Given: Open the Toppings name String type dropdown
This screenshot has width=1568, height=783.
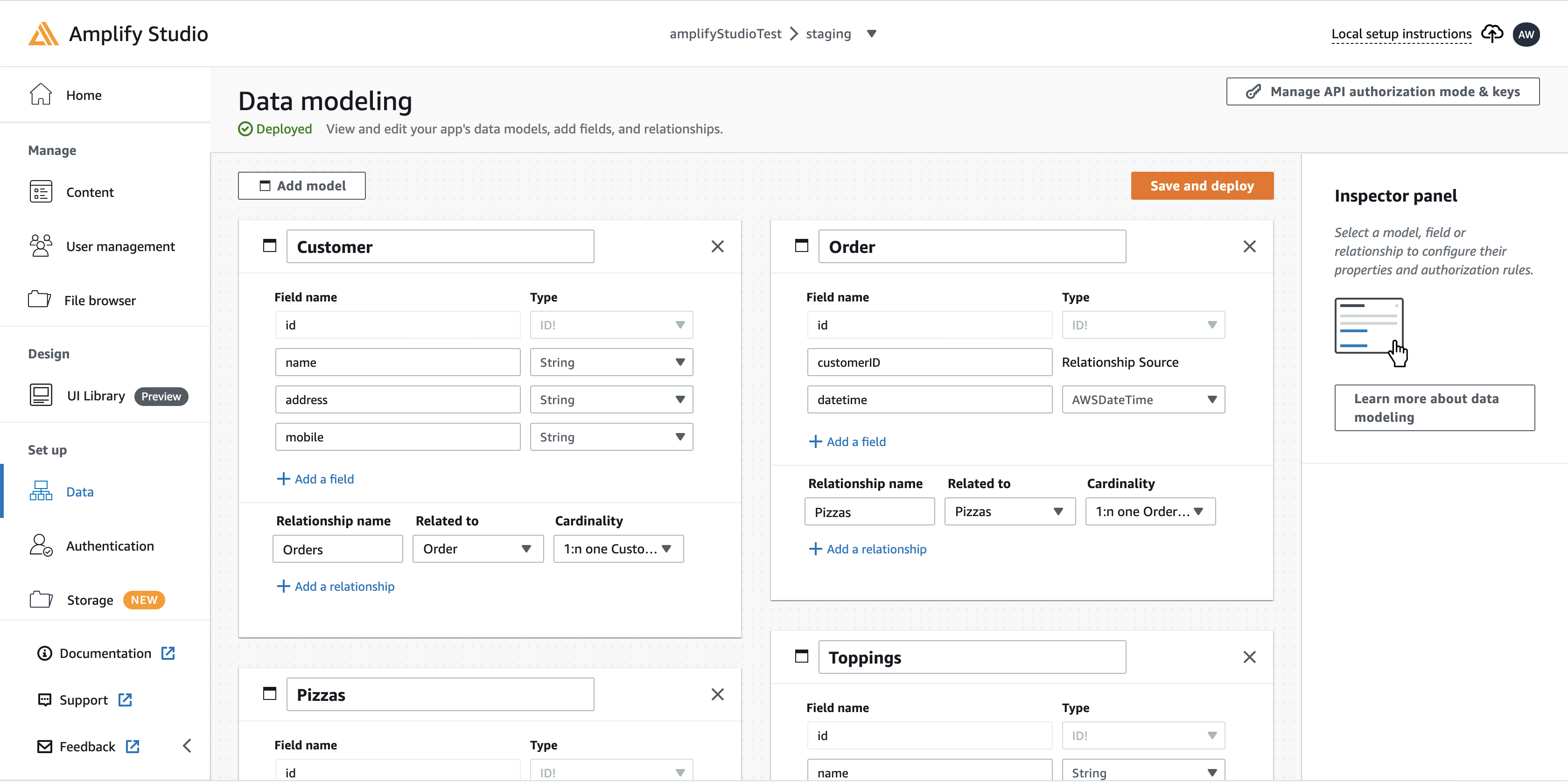Looking at the screenshot, I should coord(1143,771).
